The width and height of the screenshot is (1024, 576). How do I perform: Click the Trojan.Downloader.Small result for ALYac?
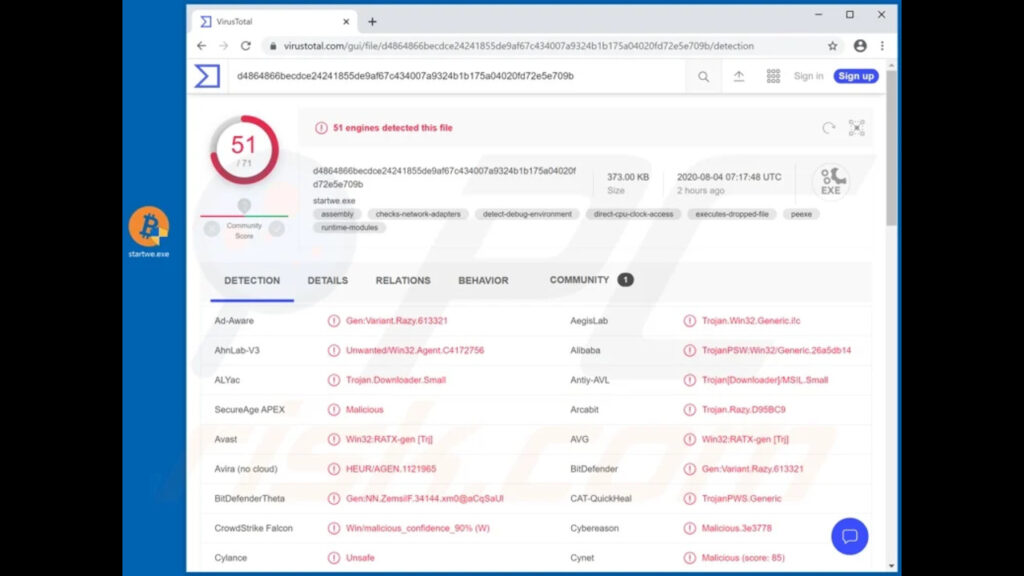pyautogui.click(x=396, y=380)
